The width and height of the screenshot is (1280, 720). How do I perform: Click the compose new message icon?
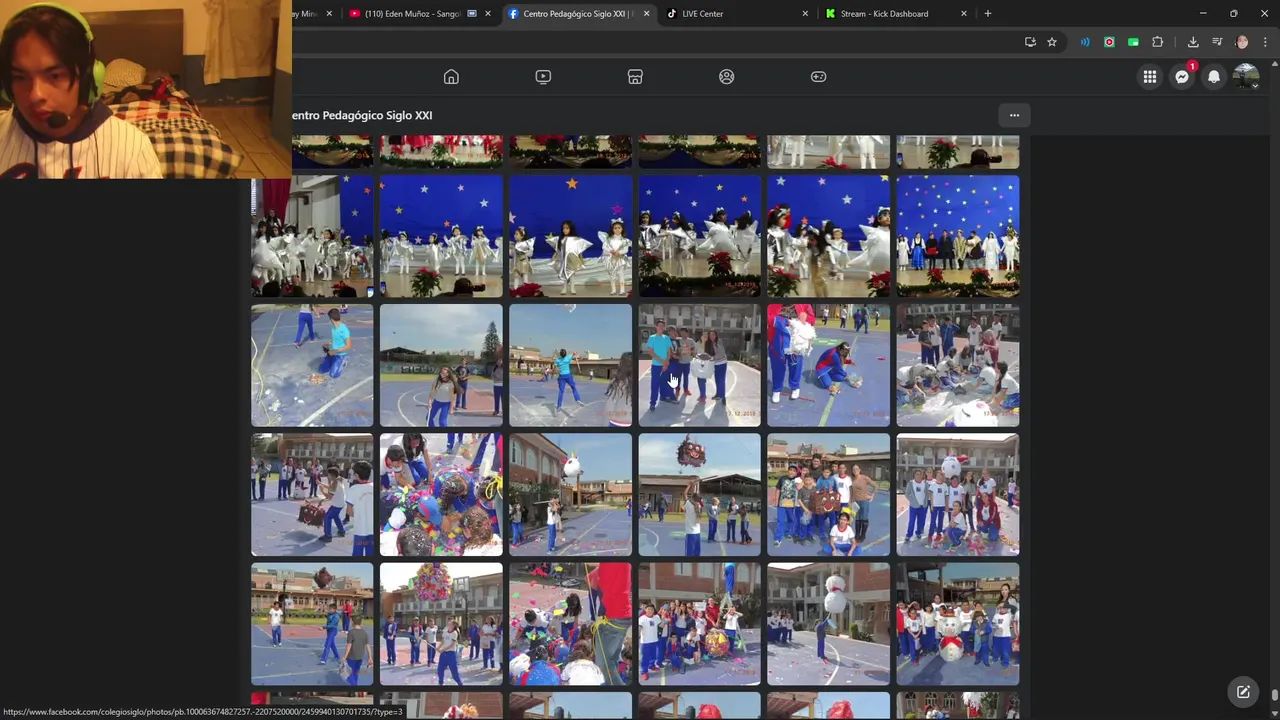click(x=1243, y=692)
